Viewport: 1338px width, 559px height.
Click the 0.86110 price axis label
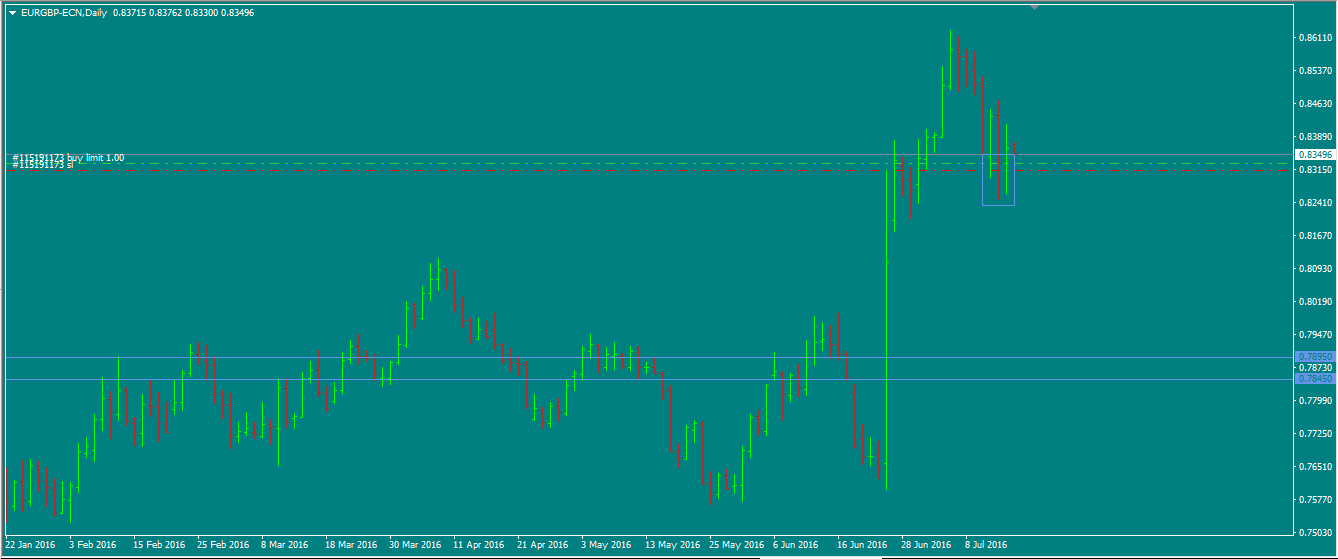[x=1315, y=38]
